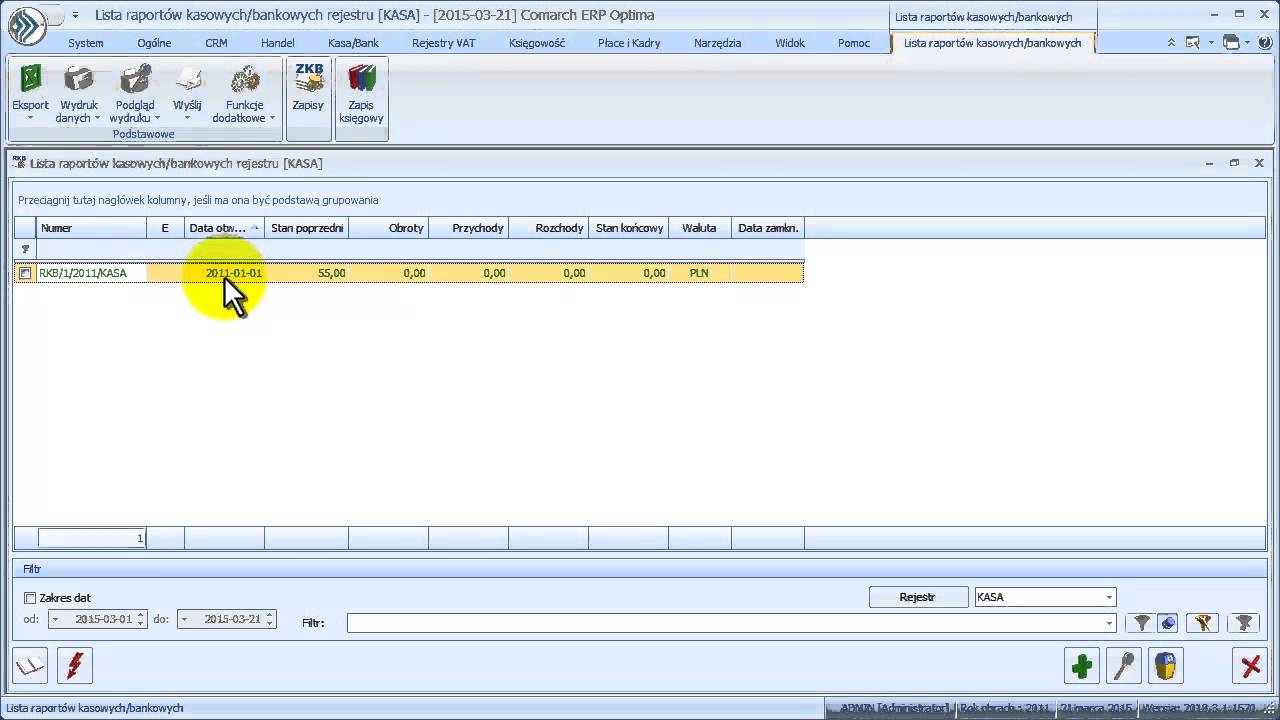Close the list with the red X icon

(1250, 665)
